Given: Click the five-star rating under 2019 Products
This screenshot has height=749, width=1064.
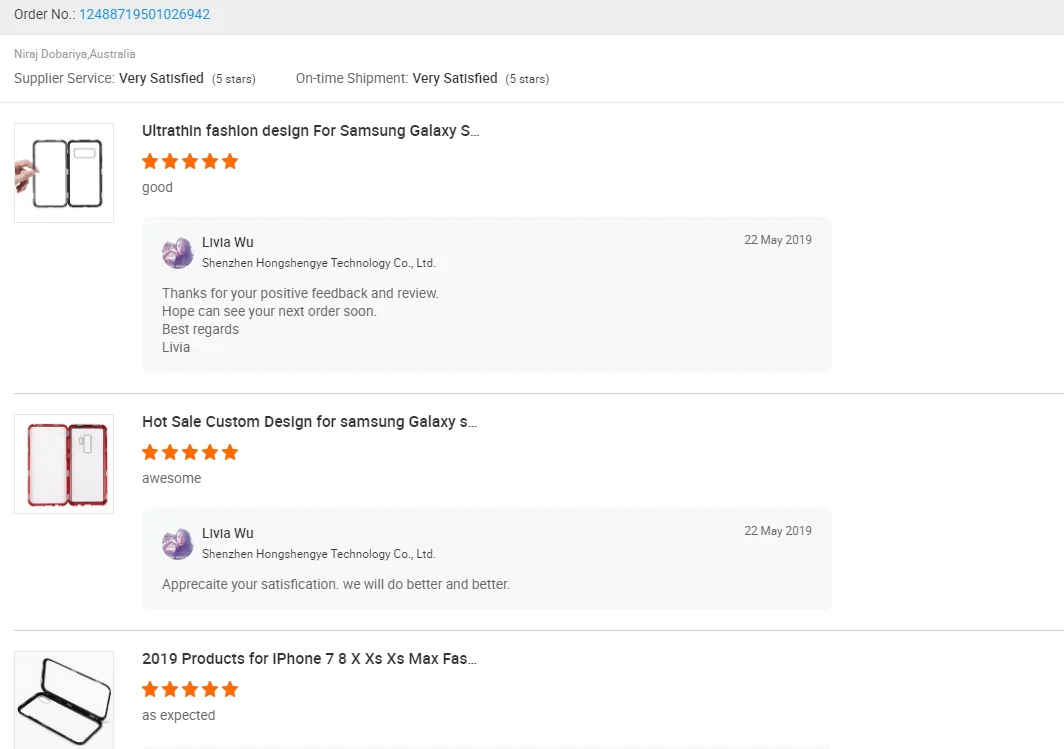Looking at the screenshot, I should 190,689.
